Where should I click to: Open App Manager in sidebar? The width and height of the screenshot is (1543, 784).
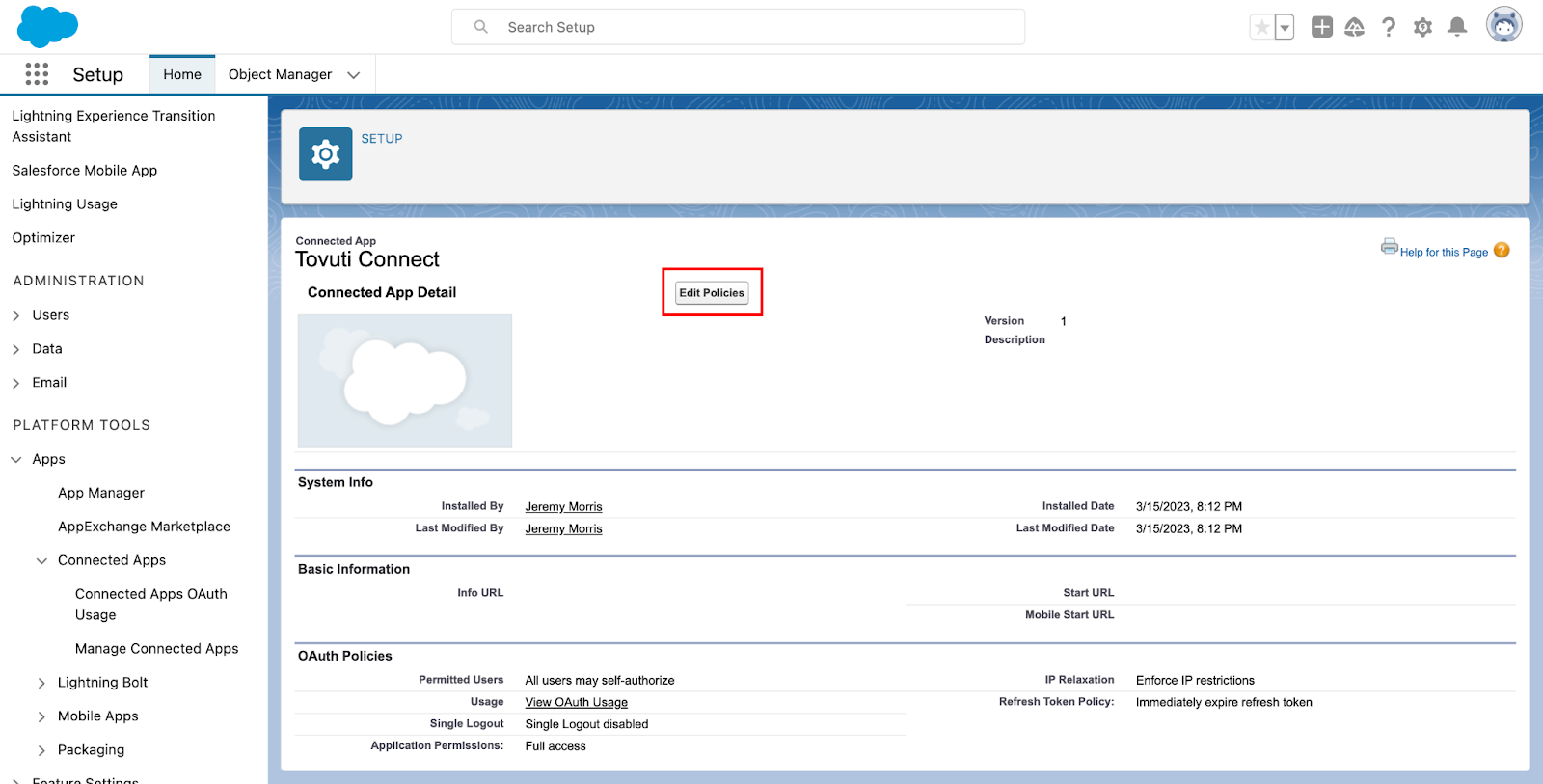pos(101,493)
